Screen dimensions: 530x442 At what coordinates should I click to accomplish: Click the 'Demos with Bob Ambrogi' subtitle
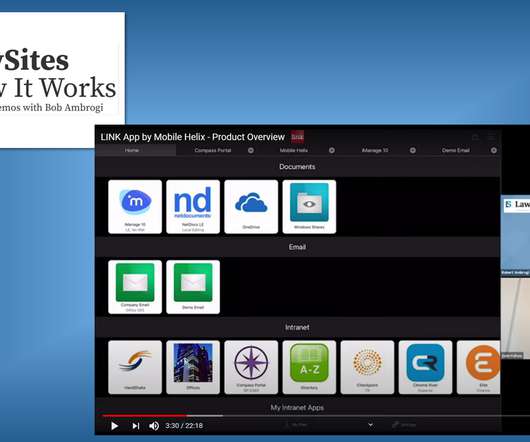(x=51, y=107)
